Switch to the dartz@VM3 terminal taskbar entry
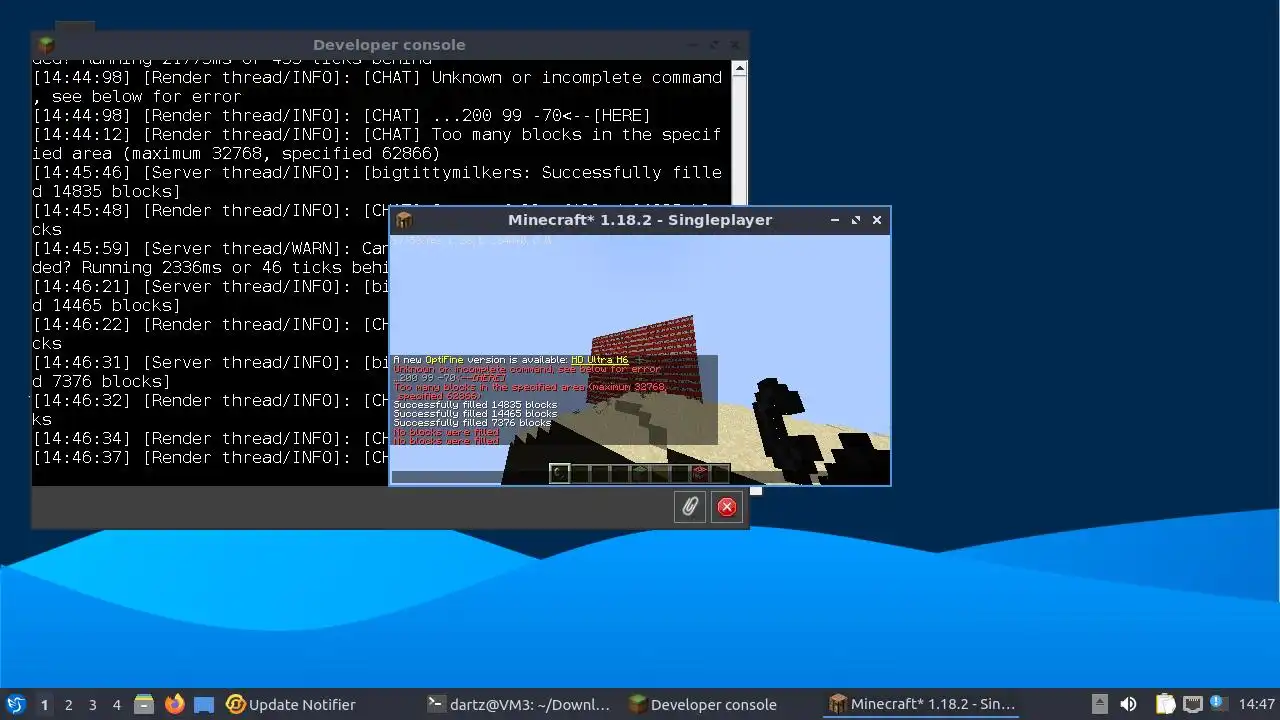Screen dimensions: 1280x720 (x=518, y=704)
